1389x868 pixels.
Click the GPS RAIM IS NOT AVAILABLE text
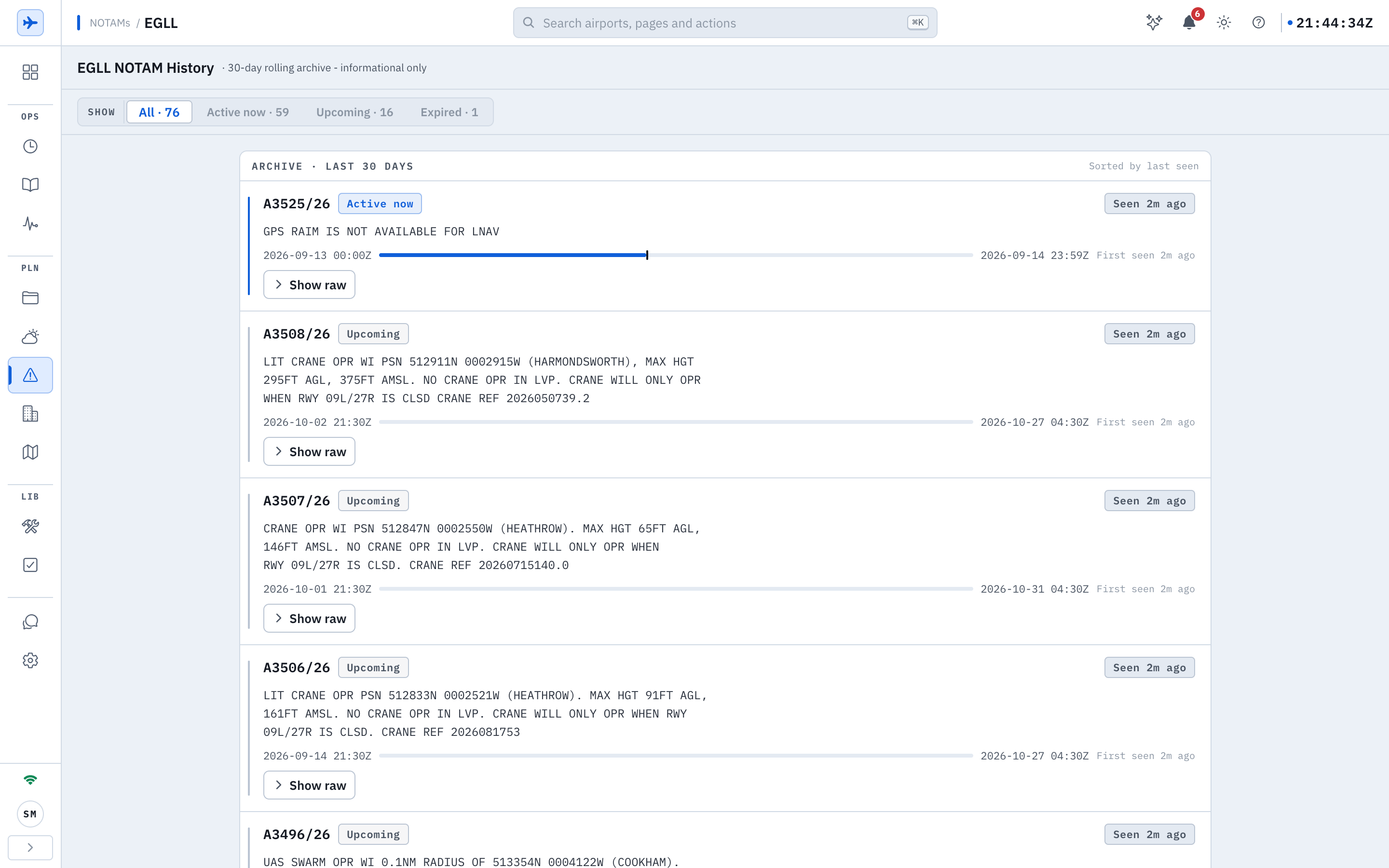click(x=381, y=232)
